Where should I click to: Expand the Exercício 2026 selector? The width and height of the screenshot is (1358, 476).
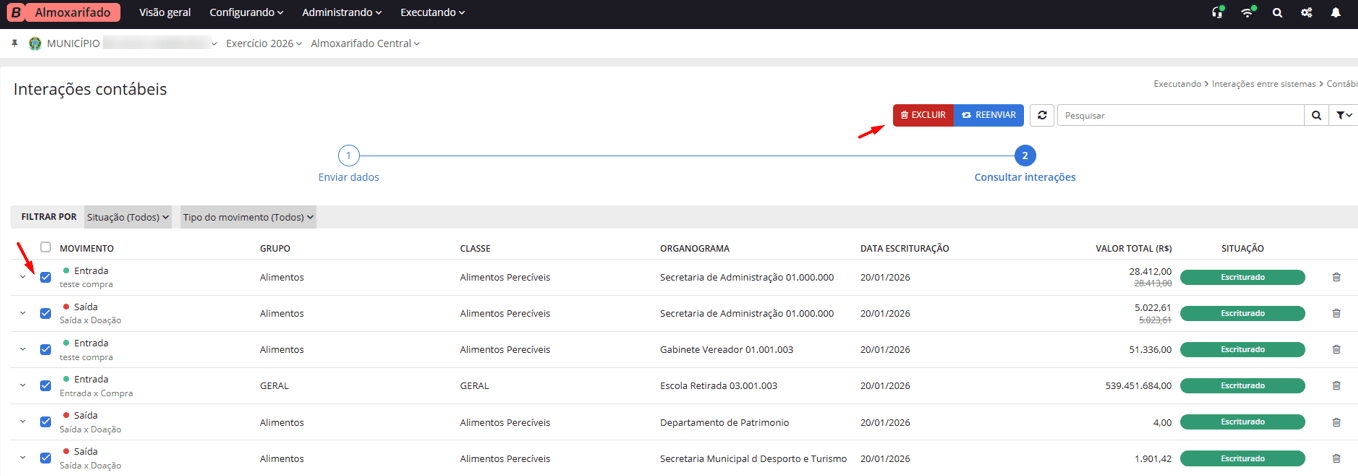(264, 44)
